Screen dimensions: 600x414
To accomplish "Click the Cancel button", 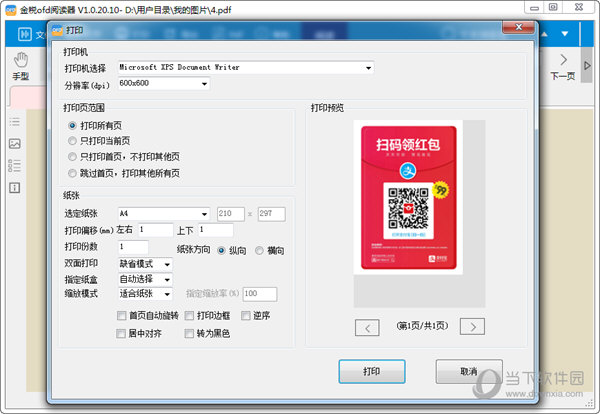I will (469, 371).
